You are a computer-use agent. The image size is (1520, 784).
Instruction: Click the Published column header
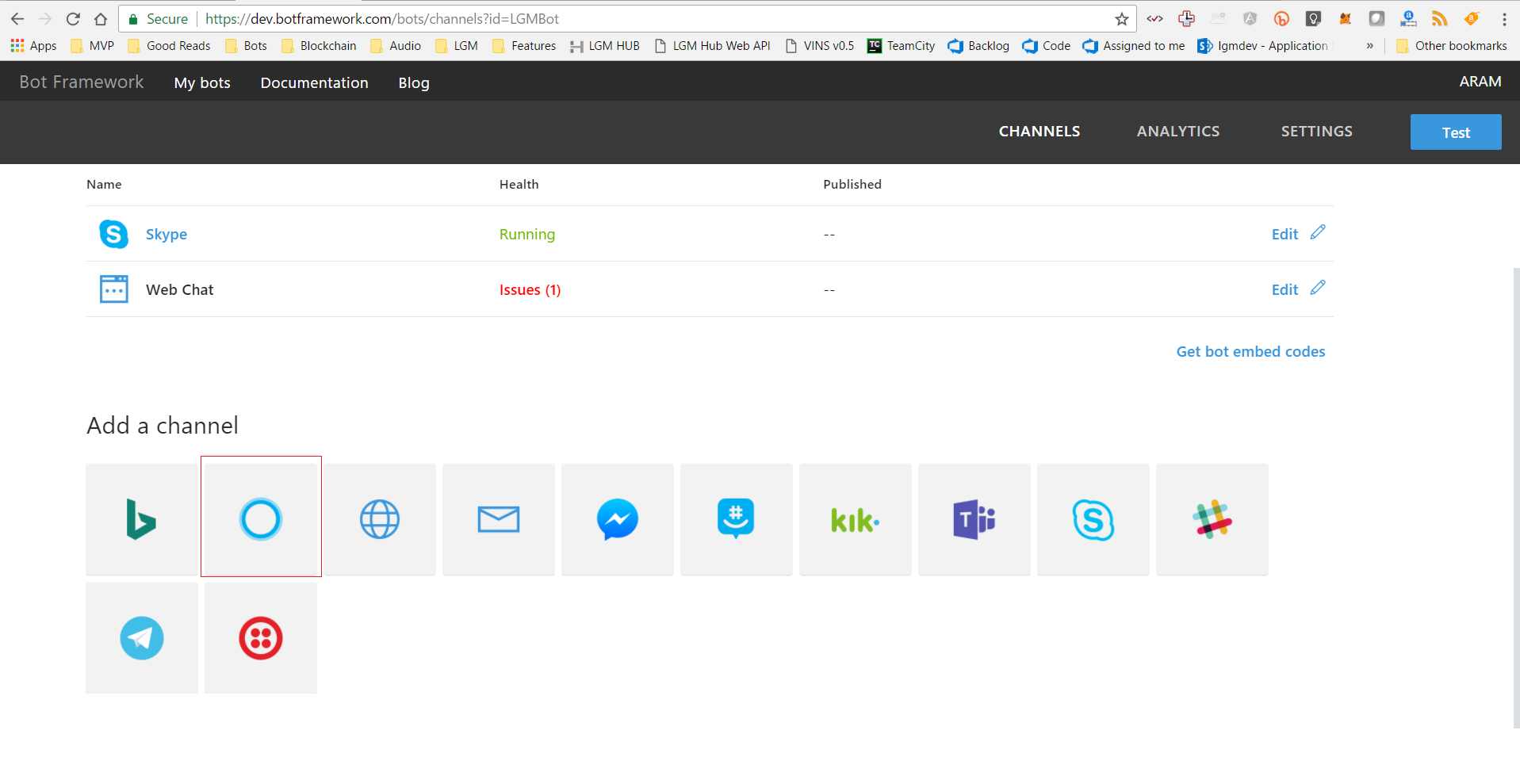coord(852,184)
